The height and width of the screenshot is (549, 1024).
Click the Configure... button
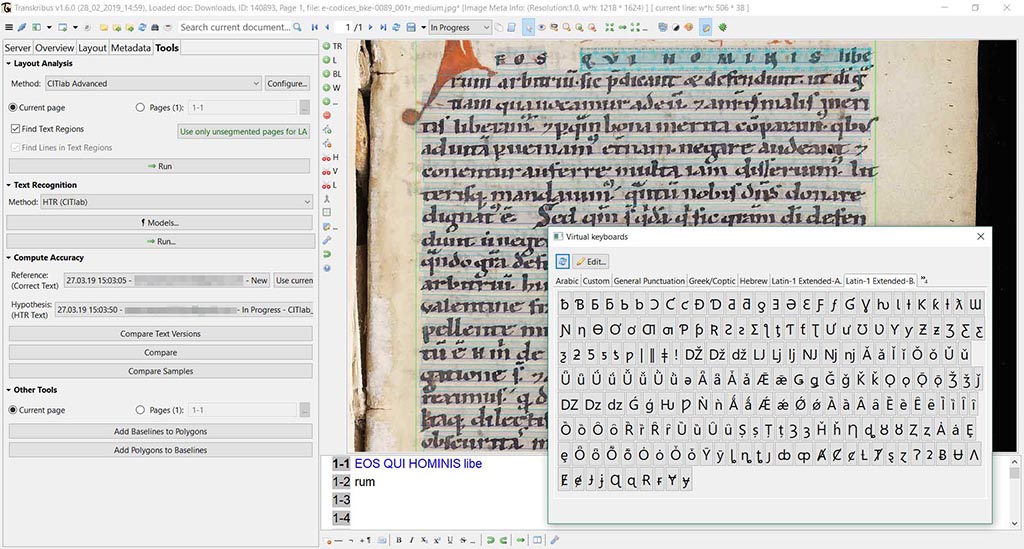pos(287,84)
